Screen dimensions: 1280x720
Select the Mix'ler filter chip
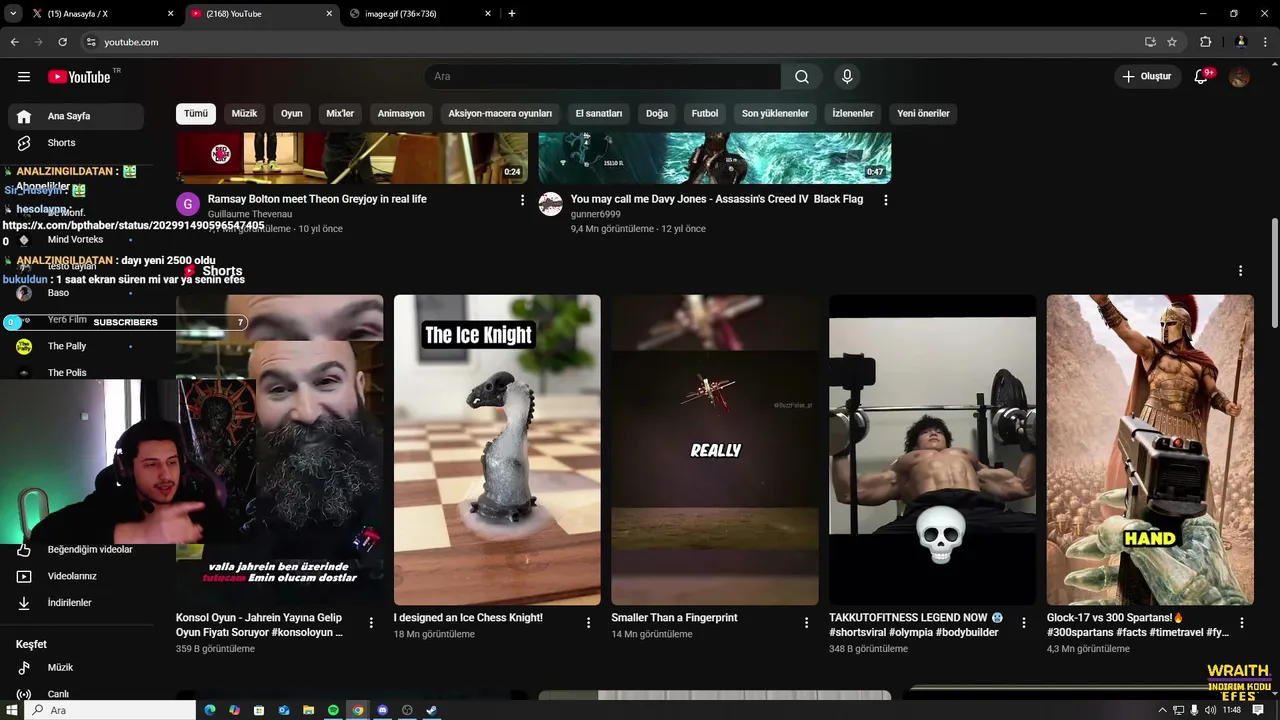pyautogui.click(x=340, y=114)
